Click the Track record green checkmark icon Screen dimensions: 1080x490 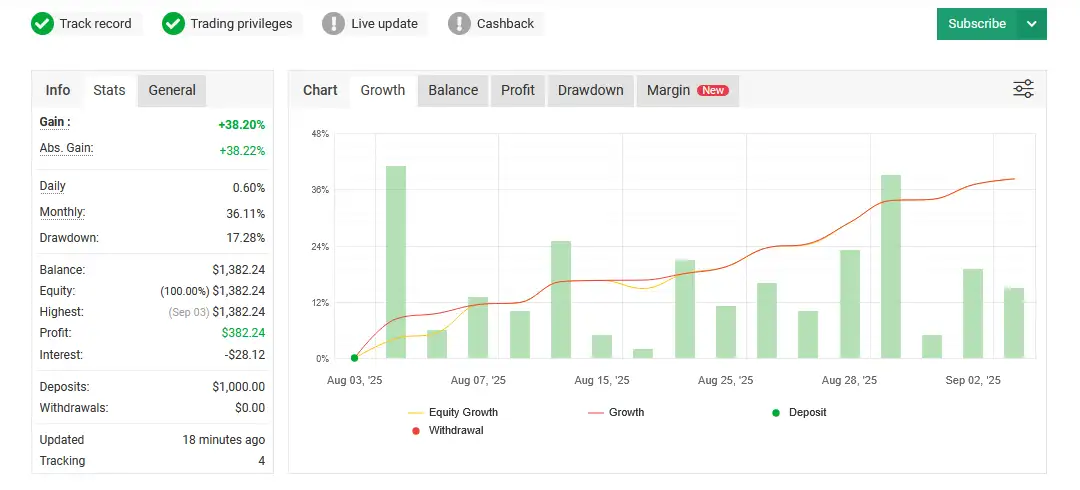(42, 24)
